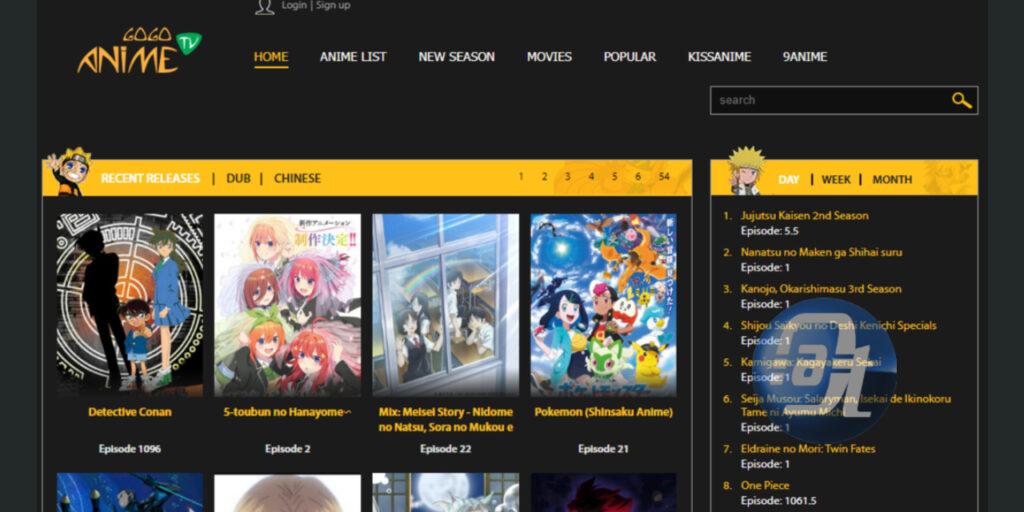This screenshot has height=512, width=1024.
Task: Click the GogoAnime TV logo
Action: click(140, 50)
